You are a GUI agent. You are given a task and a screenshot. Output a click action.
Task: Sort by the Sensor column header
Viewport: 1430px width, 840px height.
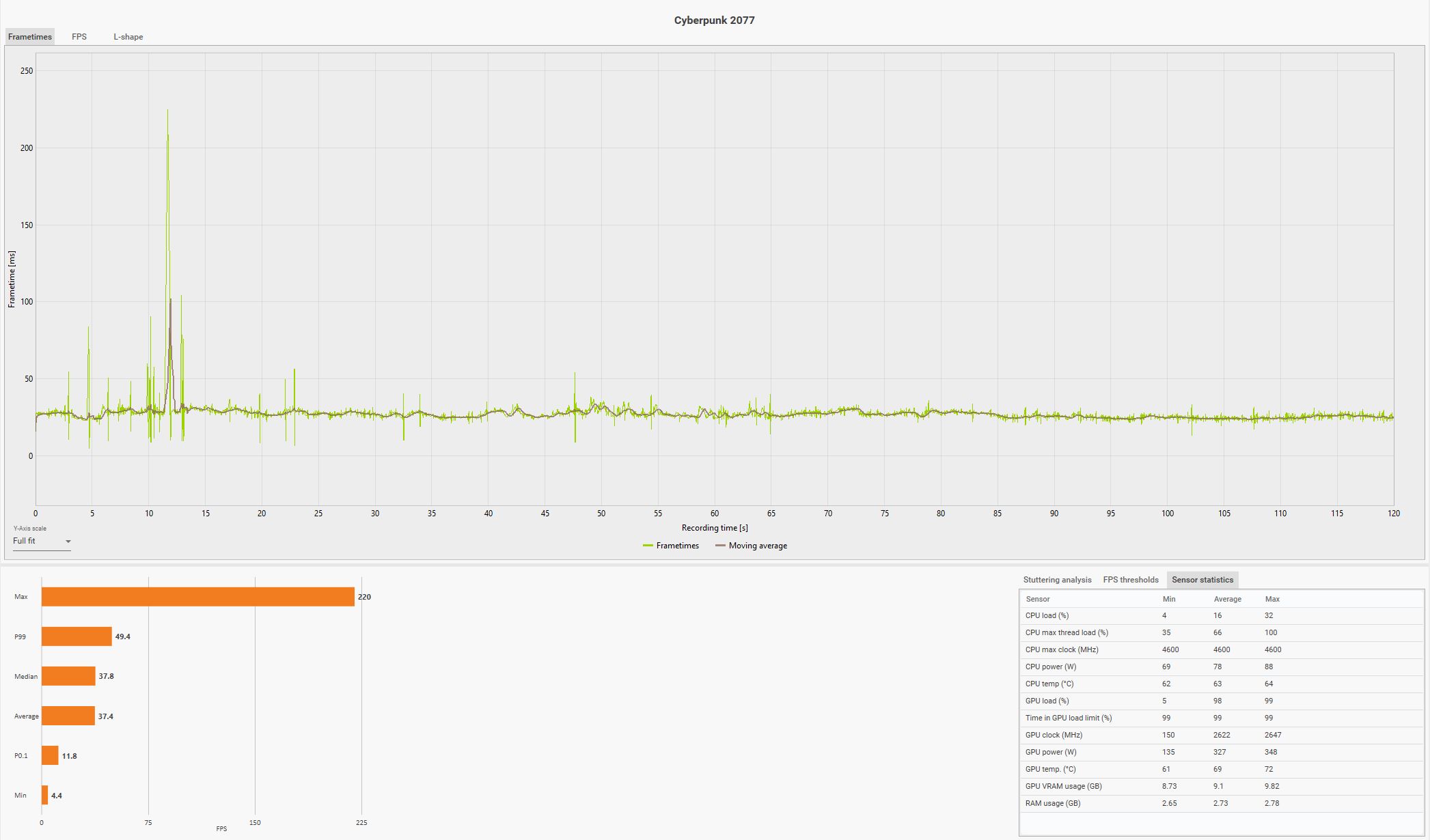click(1037, 599)
